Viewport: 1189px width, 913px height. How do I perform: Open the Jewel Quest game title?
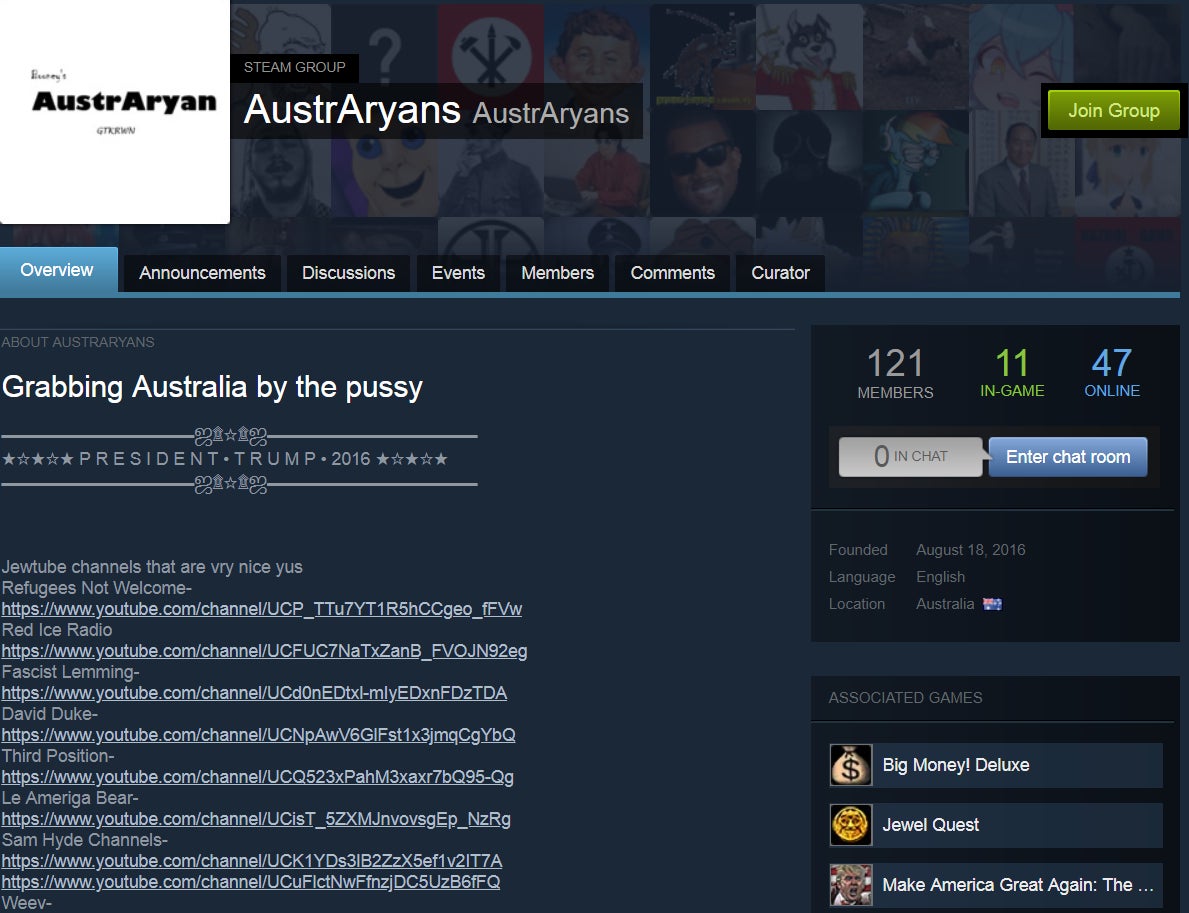930,825
